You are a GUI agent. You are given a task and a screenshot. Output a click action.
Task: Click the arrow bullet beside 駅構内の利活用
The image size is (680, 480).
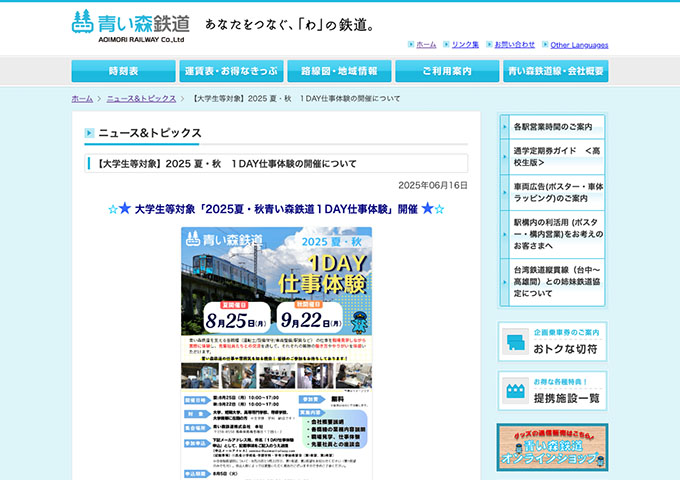pos(505,235)
